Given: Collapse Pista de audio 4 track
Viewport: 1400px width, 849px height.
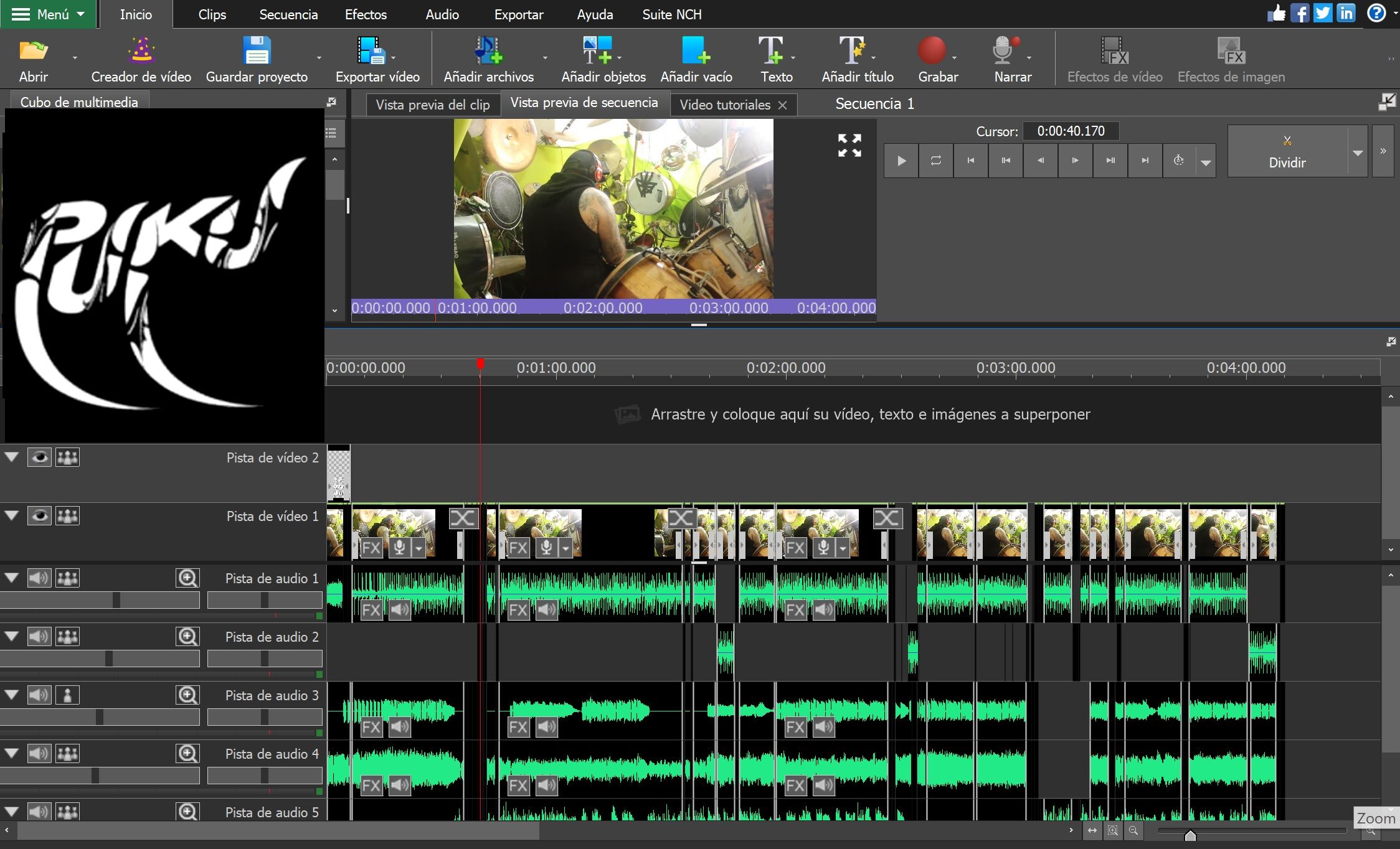Looking at the screenshot, I should click(11, 754).
